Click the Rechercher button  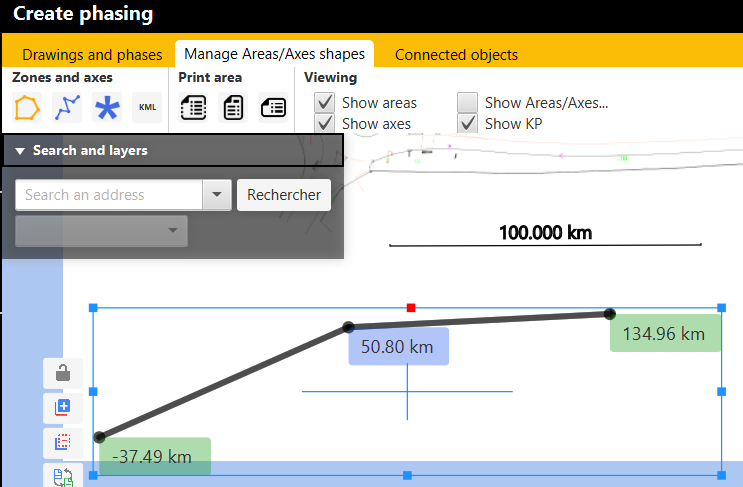click(x=284, y=195)
